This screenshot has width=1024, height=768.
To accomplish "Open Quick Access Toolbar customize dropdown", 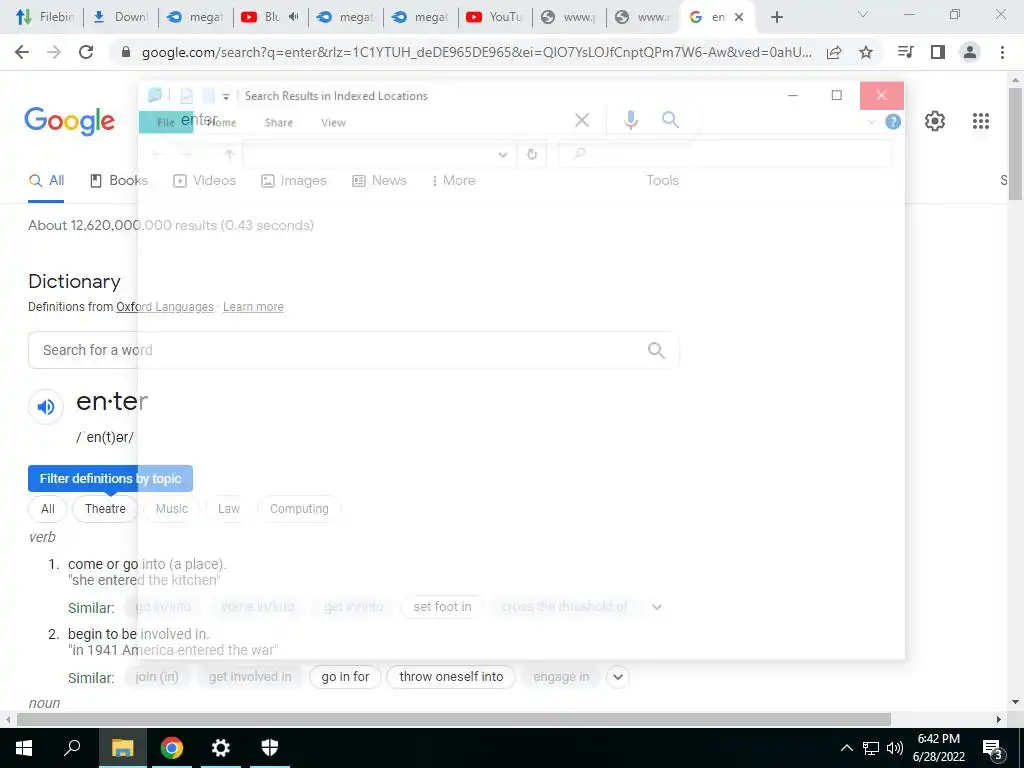I will (226, 97).
